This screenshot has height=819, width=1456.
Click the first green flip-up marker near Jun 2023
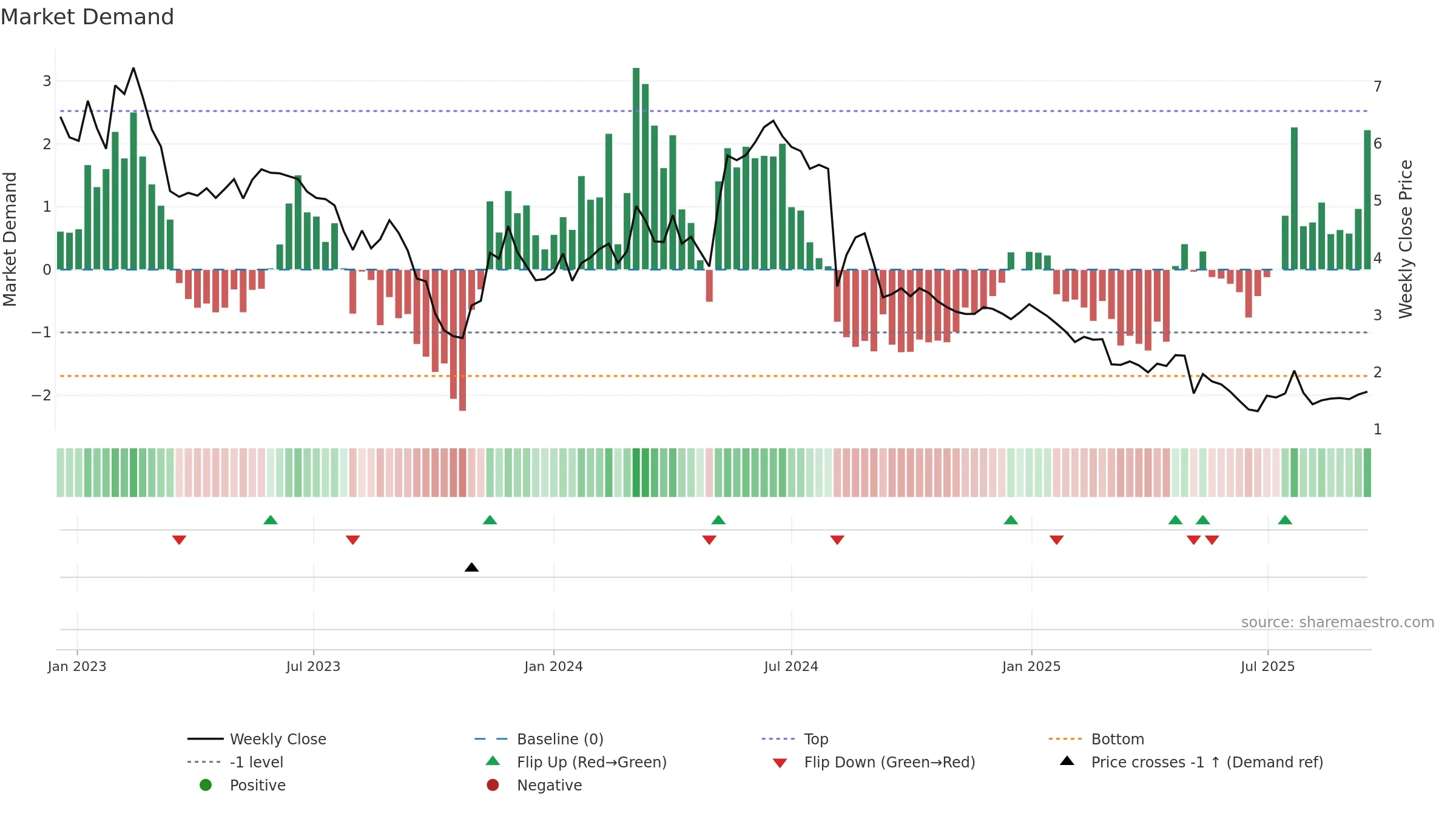click(x=271, y=520)
